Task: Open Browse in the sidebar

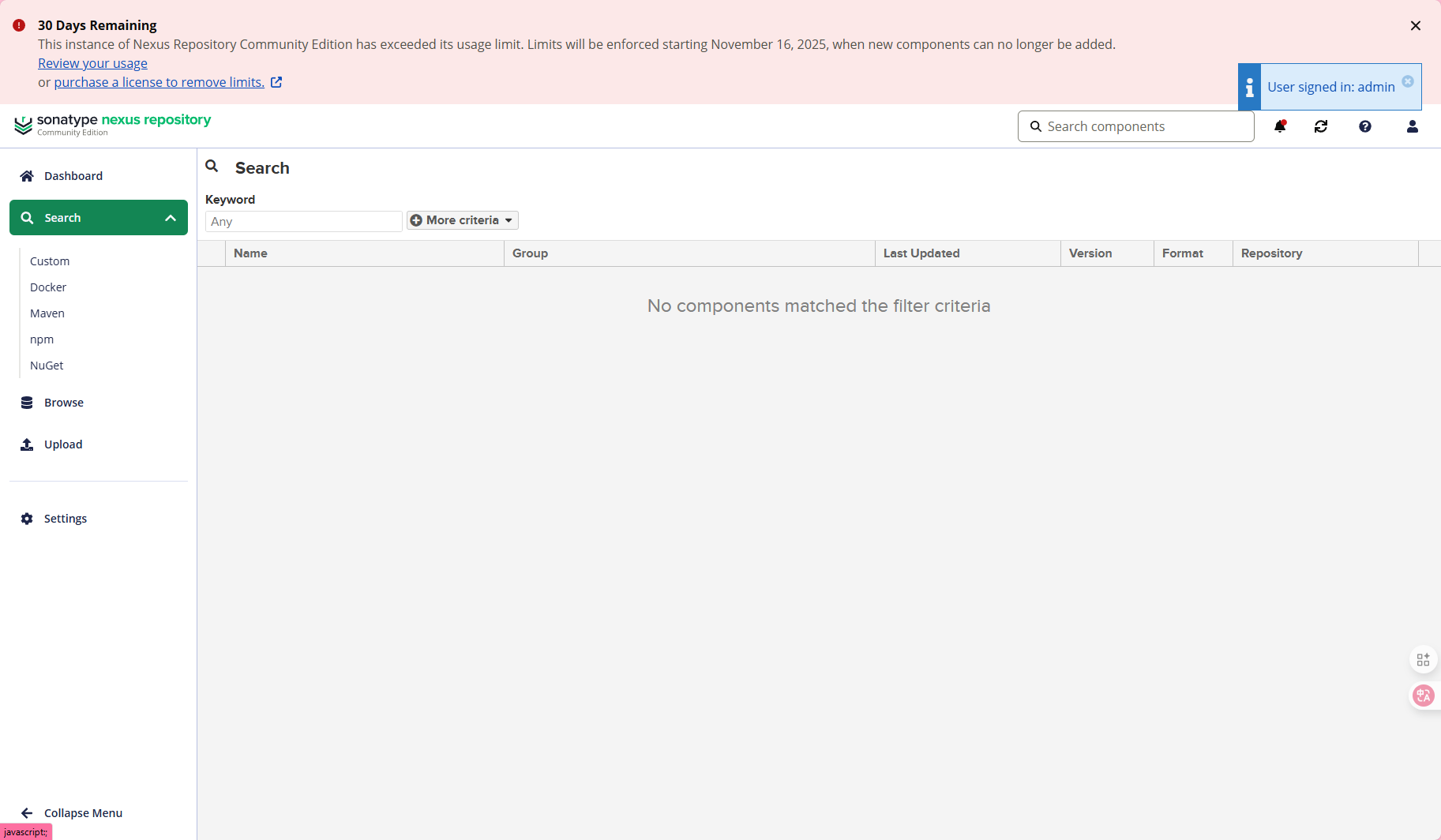Action: (63, 403)
